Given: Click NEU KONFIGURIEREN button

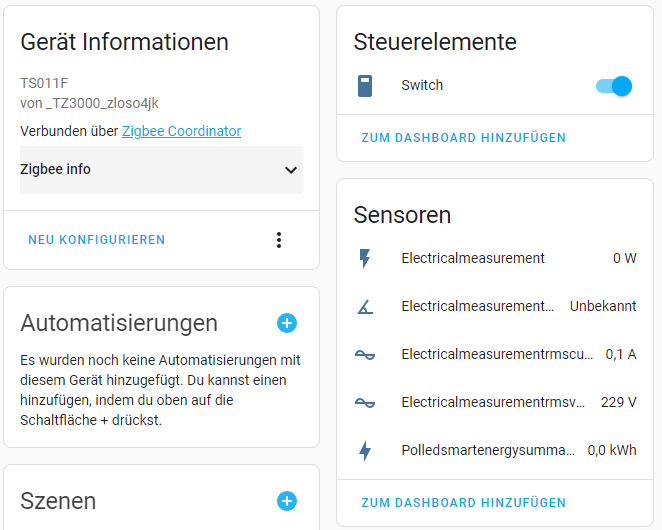Looking at the screenshot, I should pyautogui.click(x=97, y=240).
